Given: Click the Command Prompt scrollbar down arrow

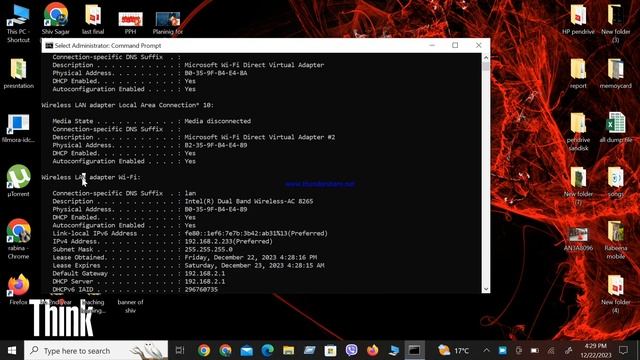Looking at the screenshot, I should coord(486,289).
